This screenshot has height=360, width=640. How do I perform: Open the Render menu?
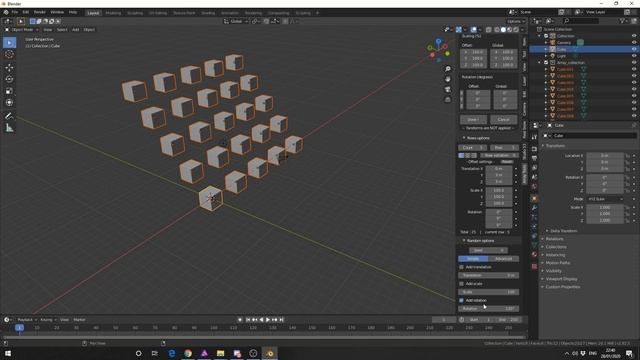40,12
